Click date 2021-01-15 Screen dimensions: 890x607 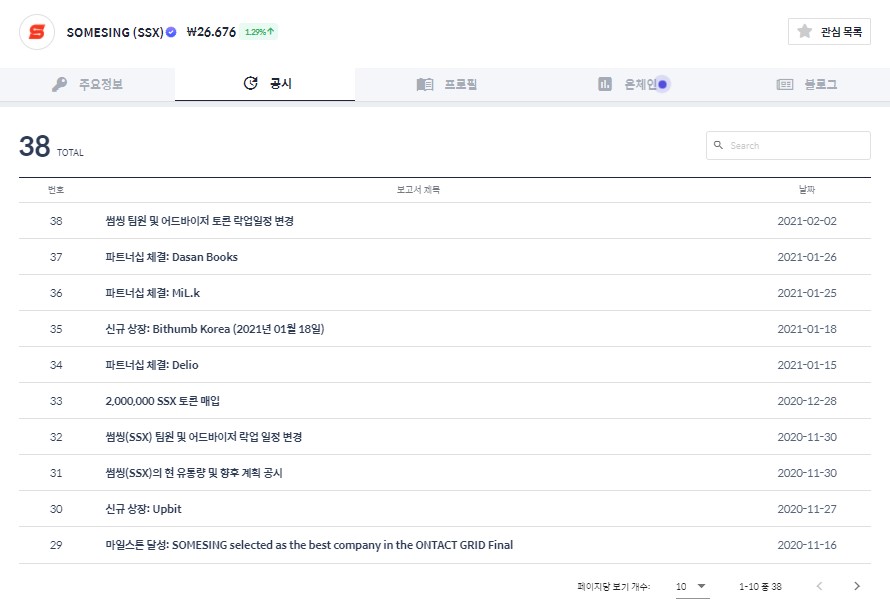807,365
